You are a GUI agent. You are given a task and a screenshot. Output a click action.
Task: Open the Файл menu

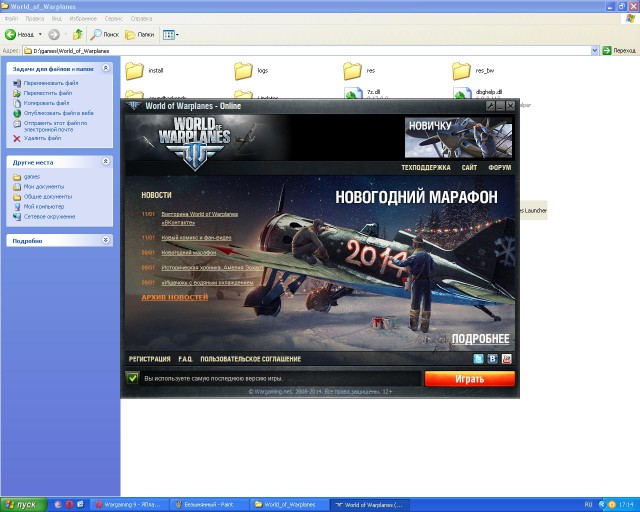point(11,19)
